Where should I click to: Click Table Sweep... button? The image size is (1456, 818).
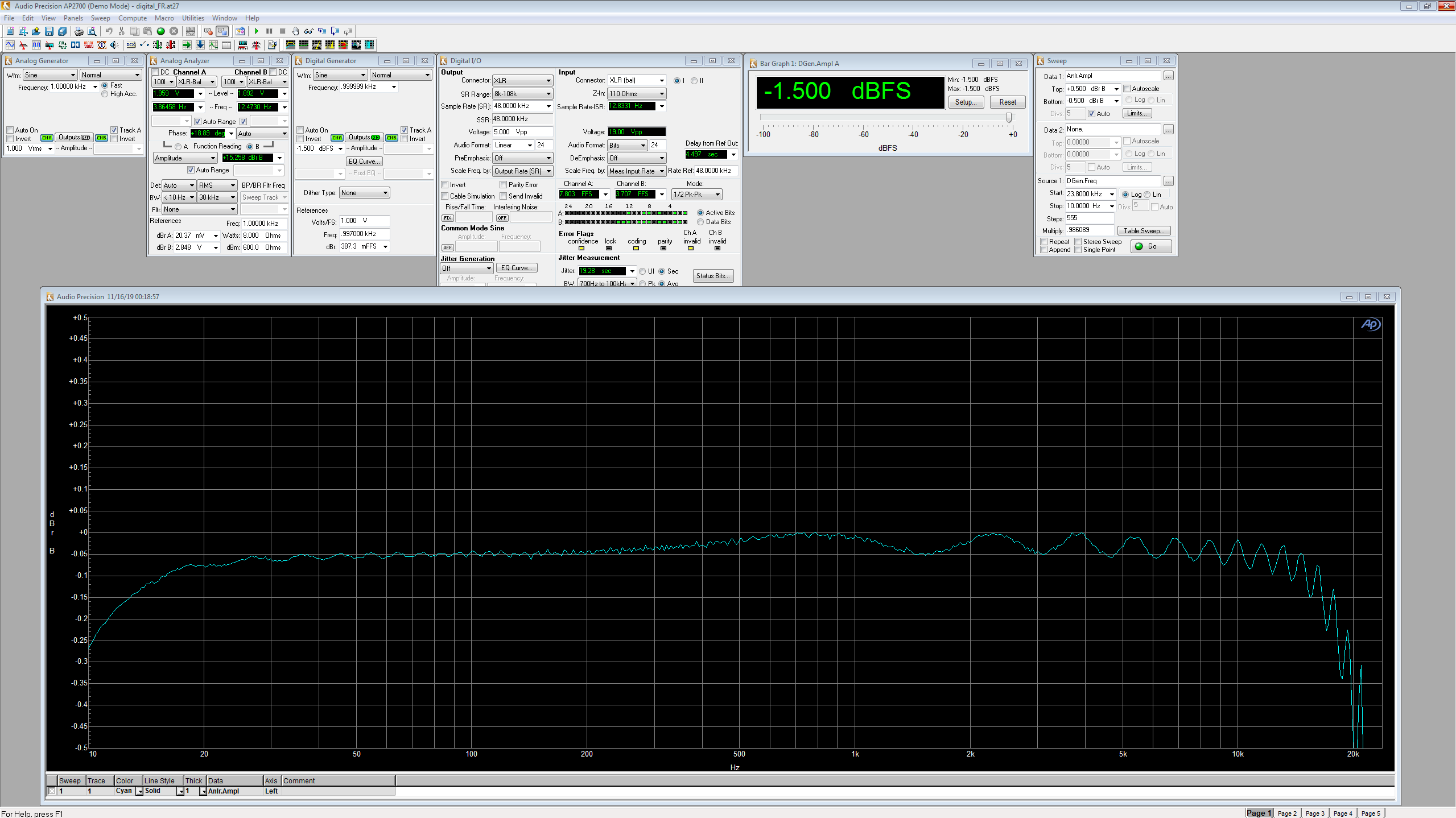click(1144, 231)
